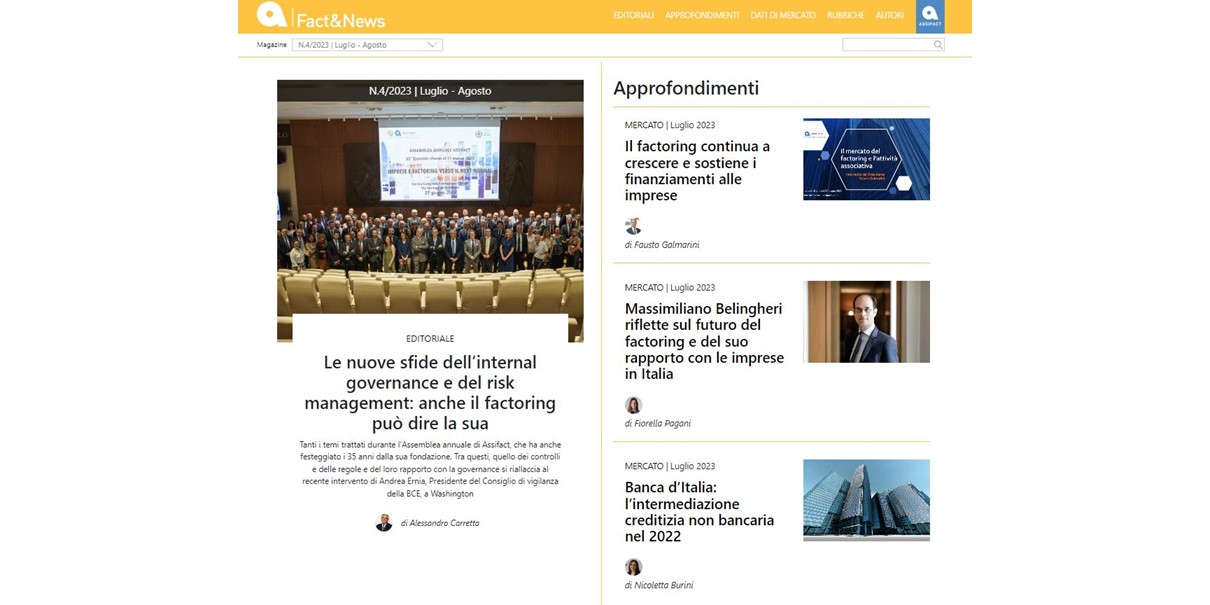Click Fausto Galmarini's avatar icon
The image size is (1210, 605).
tap(633, 226)
